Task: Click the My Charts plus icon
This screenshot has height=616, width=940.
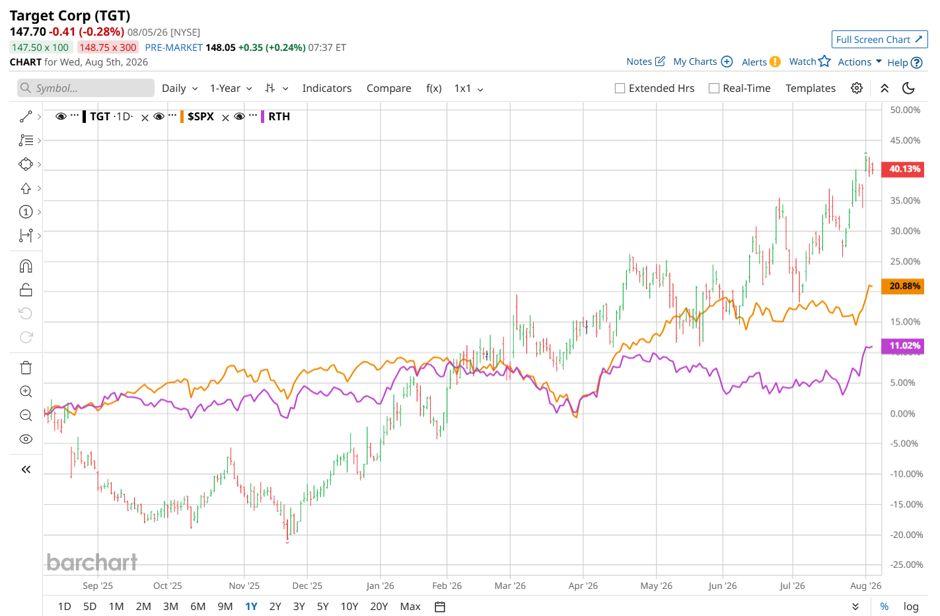Action: 727,62
